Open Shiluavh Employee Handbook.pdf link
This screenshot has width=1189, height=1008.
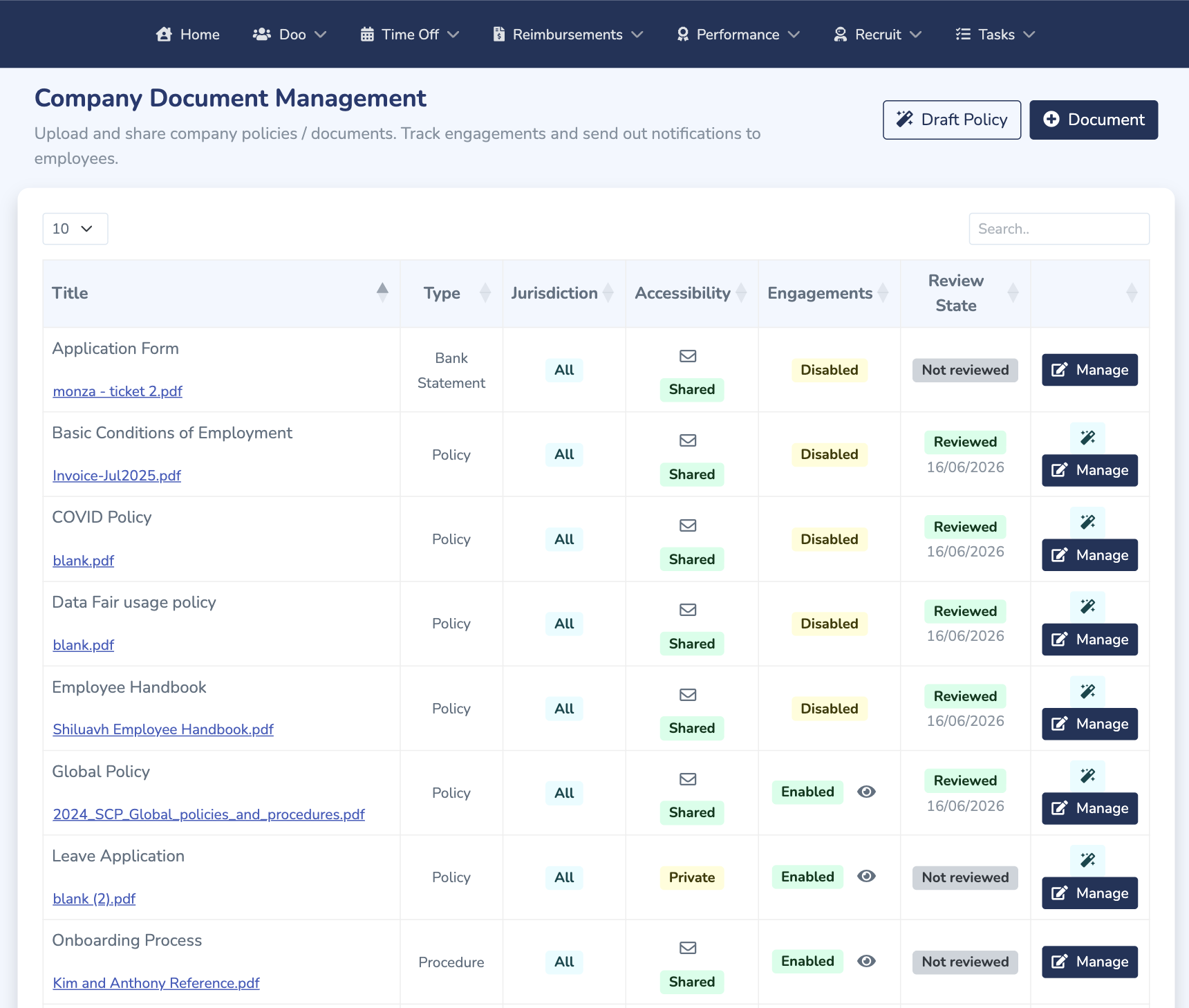tap(163, 729)
